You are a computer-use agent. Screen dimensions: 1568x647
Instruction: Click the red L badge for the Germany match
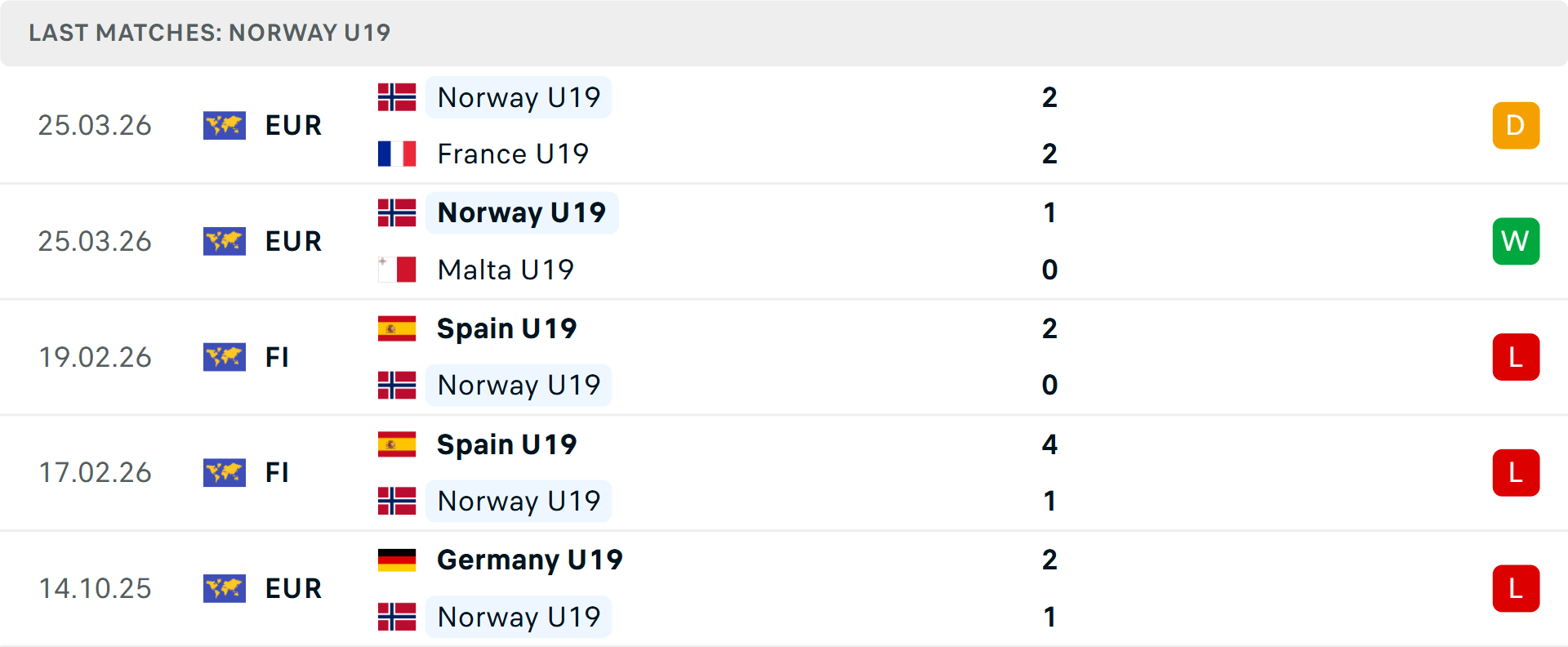[x=1516, y=588]
